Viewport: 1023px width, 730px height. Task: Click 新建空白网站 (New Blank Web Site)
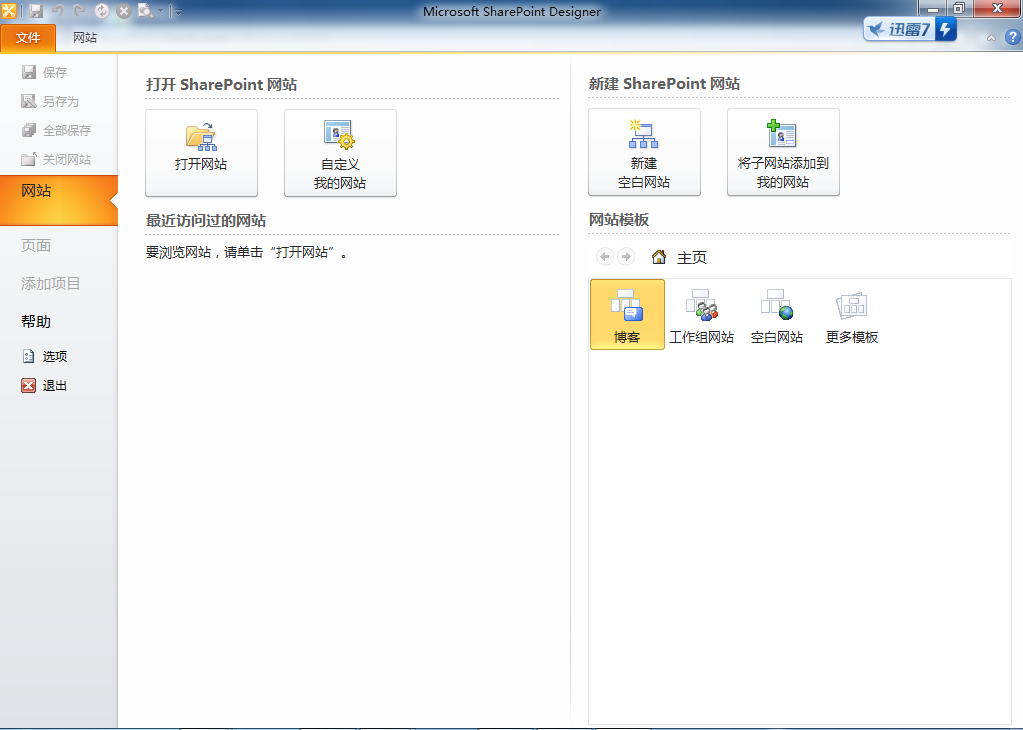(644, 152)
